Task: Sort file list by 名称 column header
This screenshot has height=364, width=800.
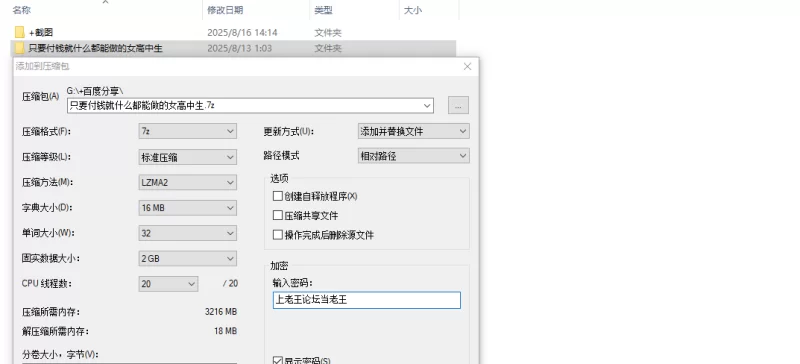Action: [21, 10]
